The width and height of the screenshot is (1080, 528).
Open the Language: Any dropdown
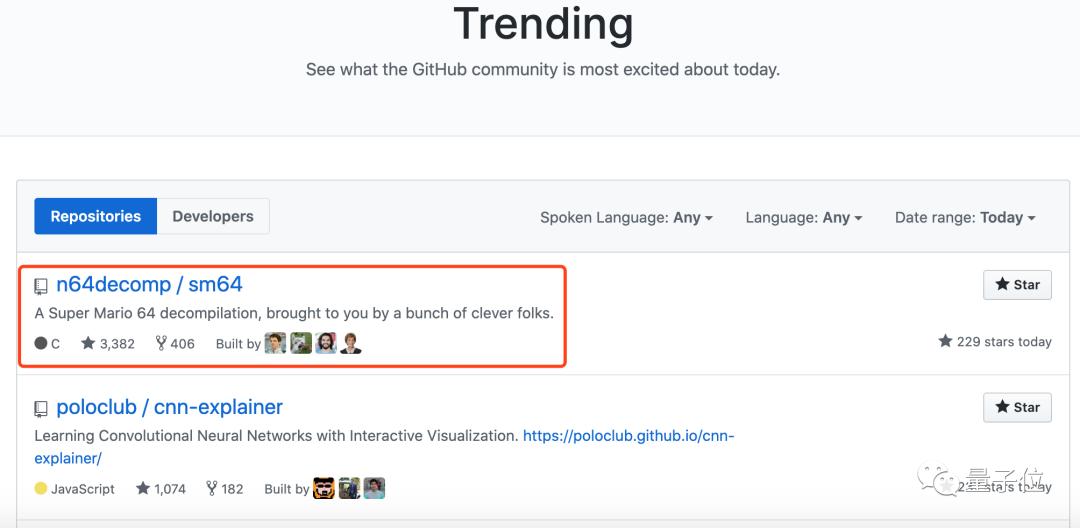pyautogui.click(x=803, y=218)
